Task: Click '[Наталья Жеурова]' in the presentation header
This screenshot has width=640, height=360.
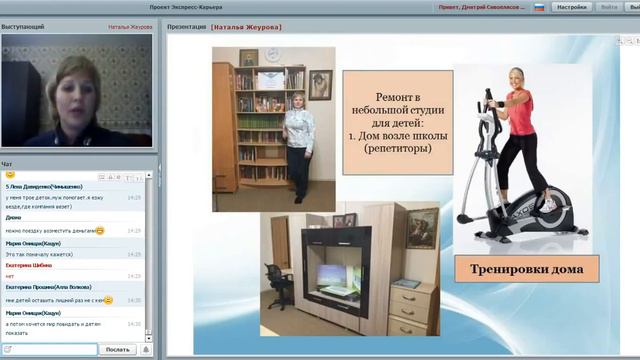Action: click(246, 27)
